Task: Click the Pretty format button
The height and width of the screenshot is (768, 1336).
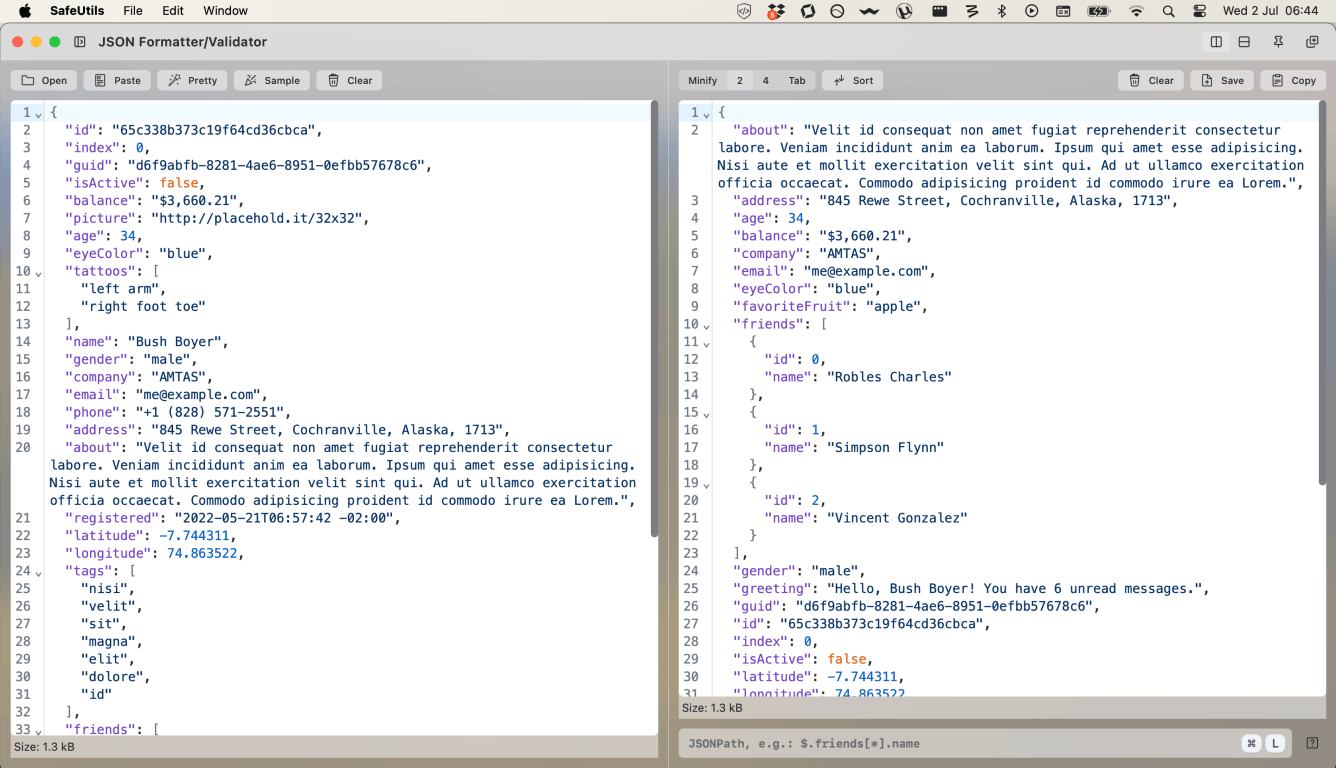Action: pos(192,81)
